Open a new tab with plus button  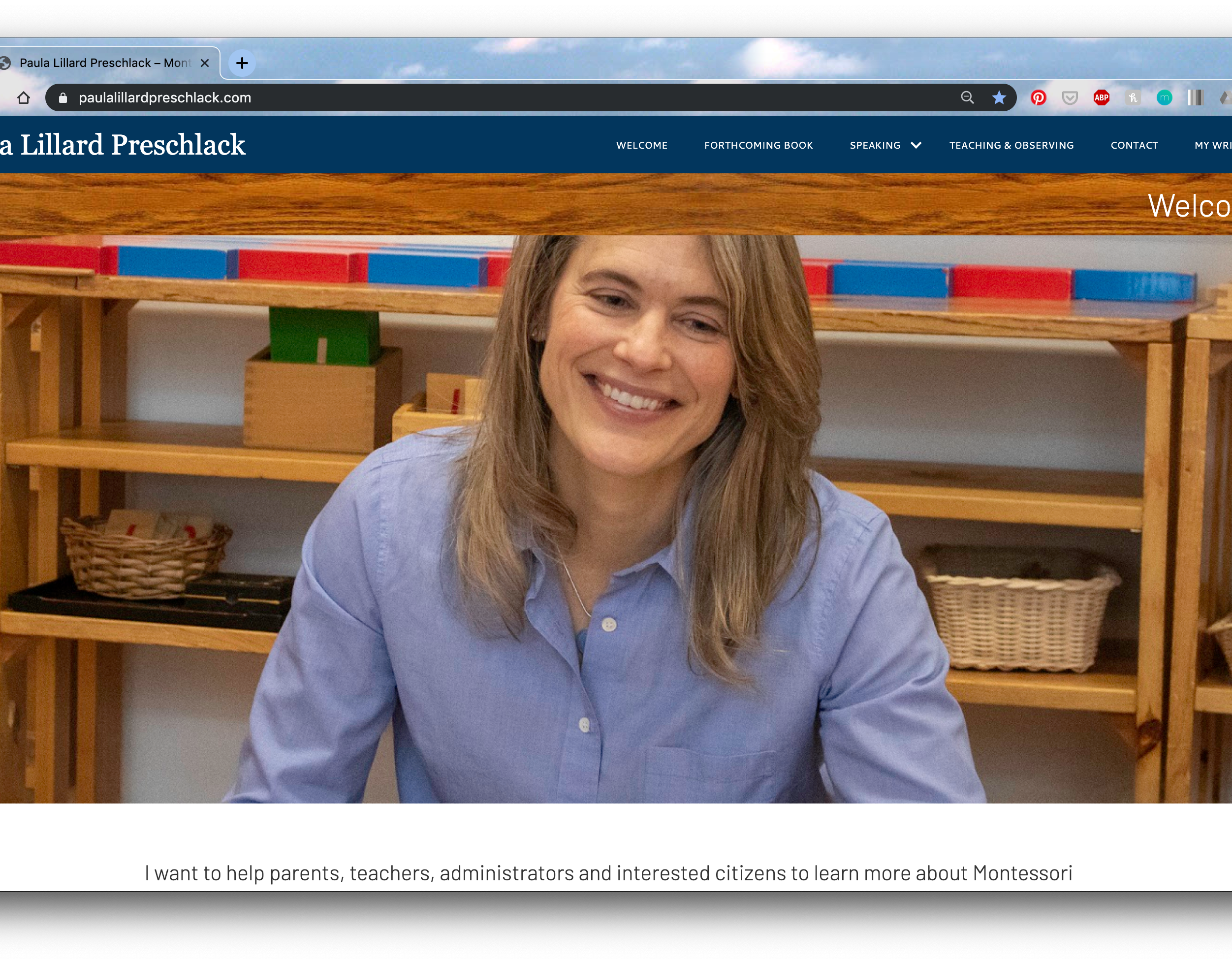coord(242,63)
